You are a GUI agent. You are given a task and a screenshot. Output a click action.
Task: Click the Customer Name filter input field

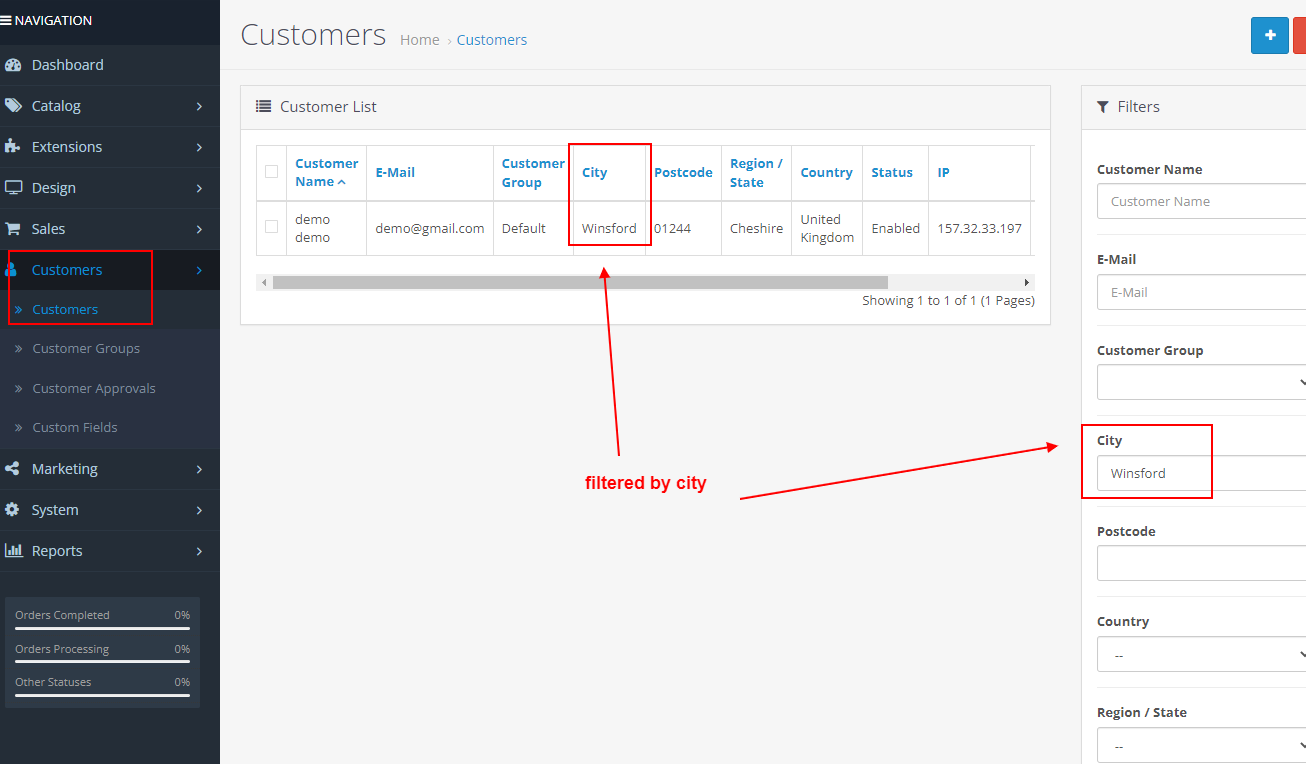pyautogui.click(x=1201, y=201)
